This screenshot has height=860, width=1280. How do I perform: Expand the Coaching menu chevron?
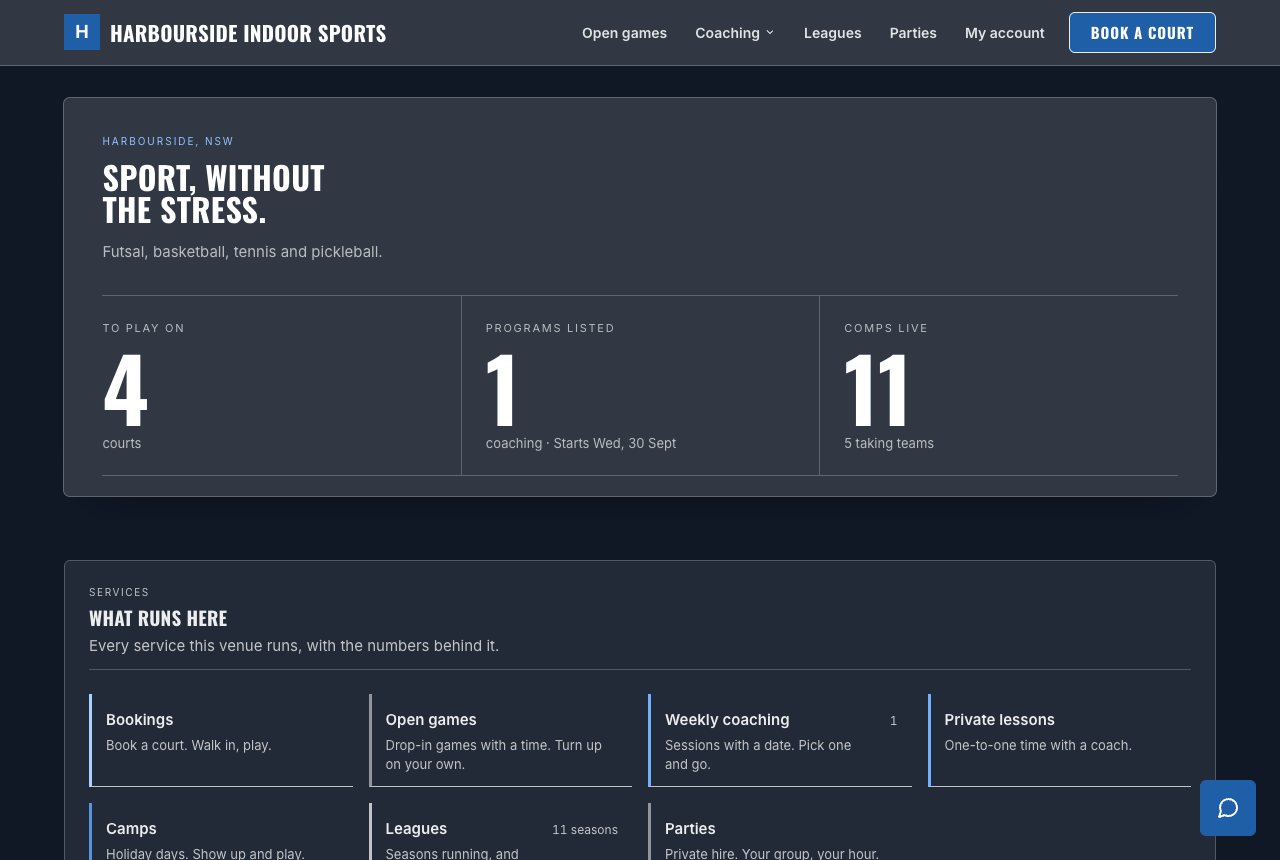pos(770,33)
